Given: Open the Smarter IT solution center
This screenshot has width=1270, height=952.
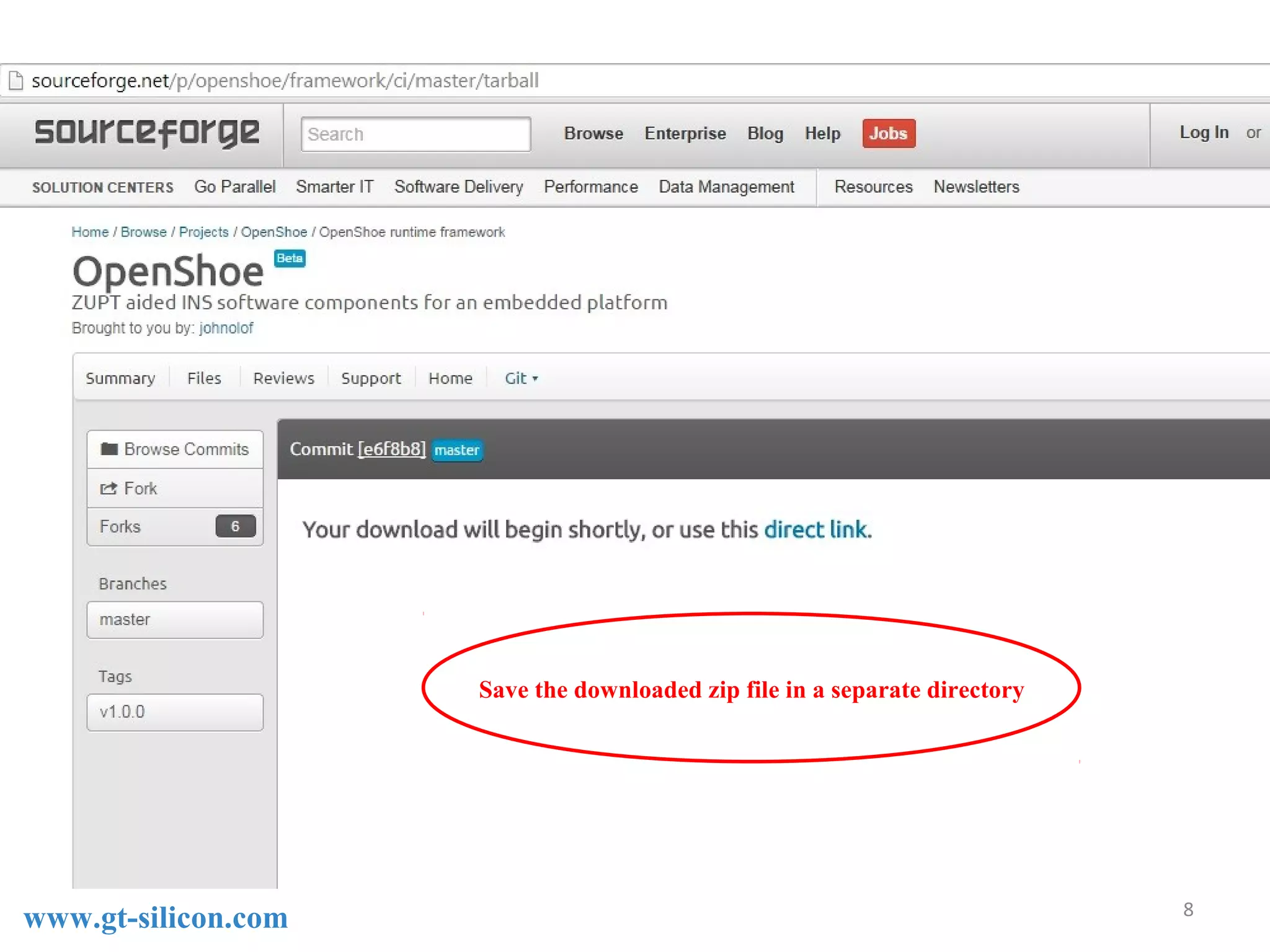Looking at the screenshot, I should (335, 187).
